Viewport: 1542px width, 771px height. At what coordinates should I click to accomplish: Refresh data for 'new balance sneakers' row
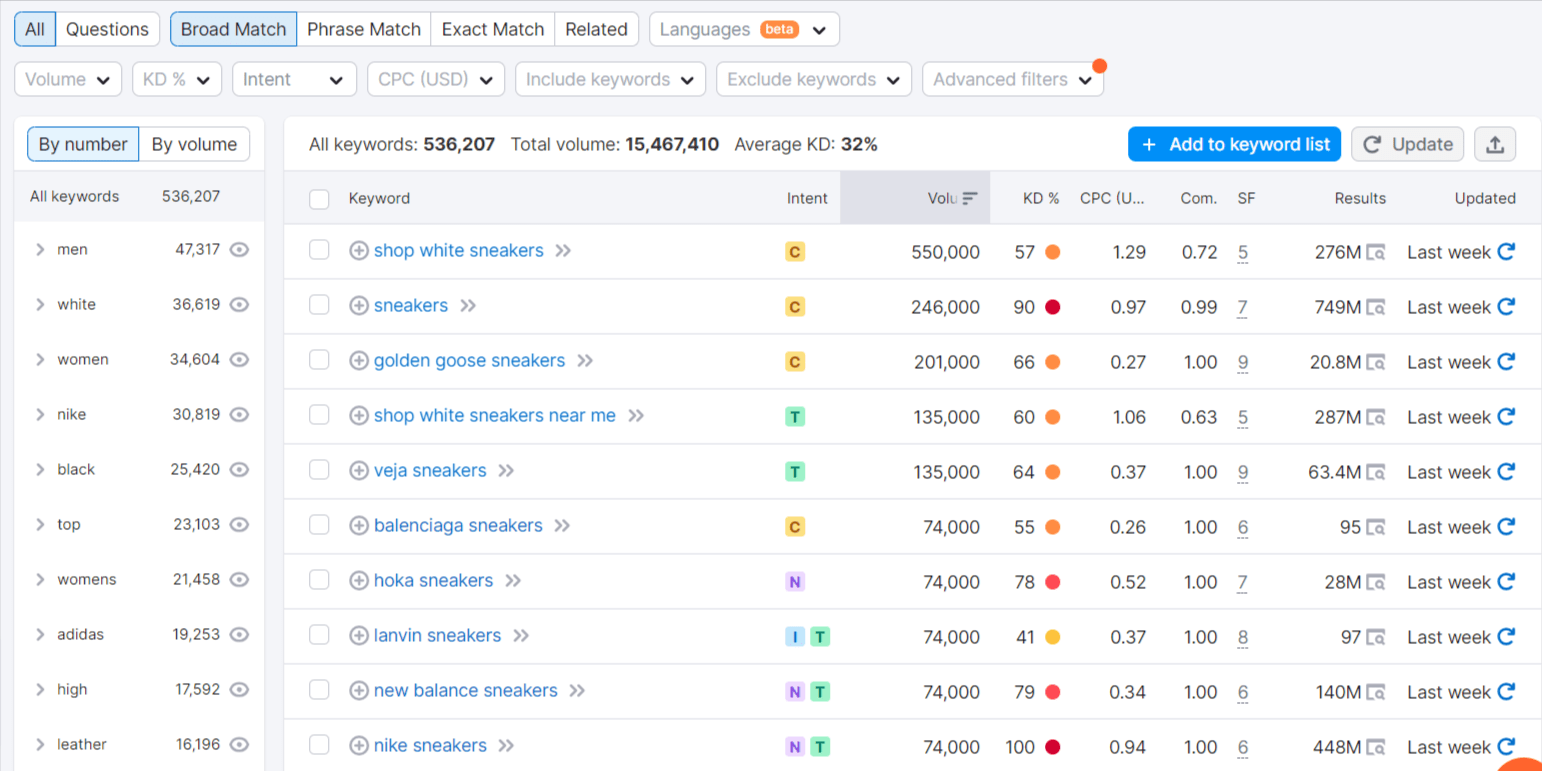point(1506,692)
